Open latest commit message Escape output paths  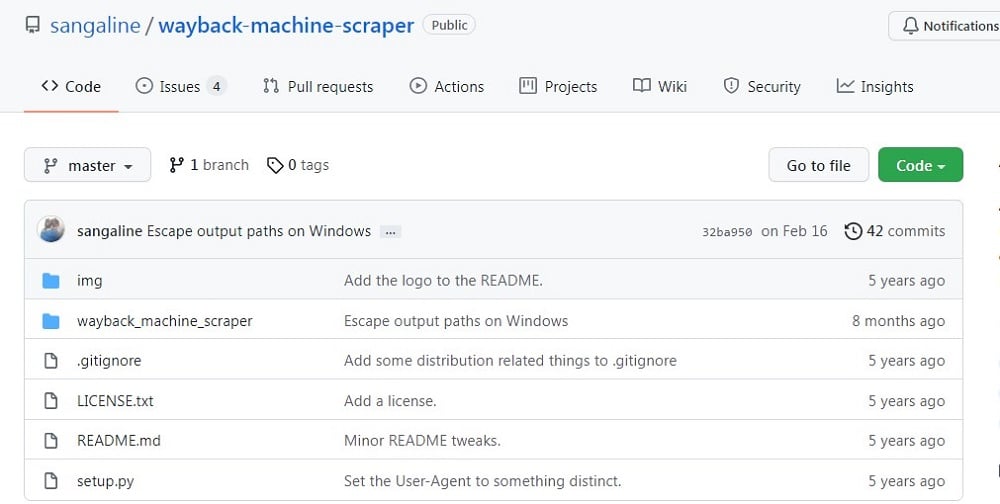click(x=259, y=231)
